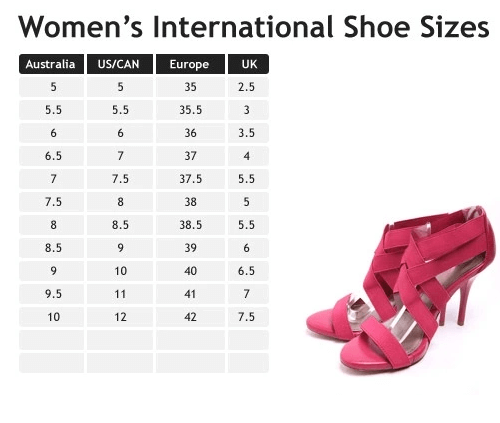500x423 pixels.
Task: Click the Women's International Shoe Sizes title
Action: click(x=254, y=27)
